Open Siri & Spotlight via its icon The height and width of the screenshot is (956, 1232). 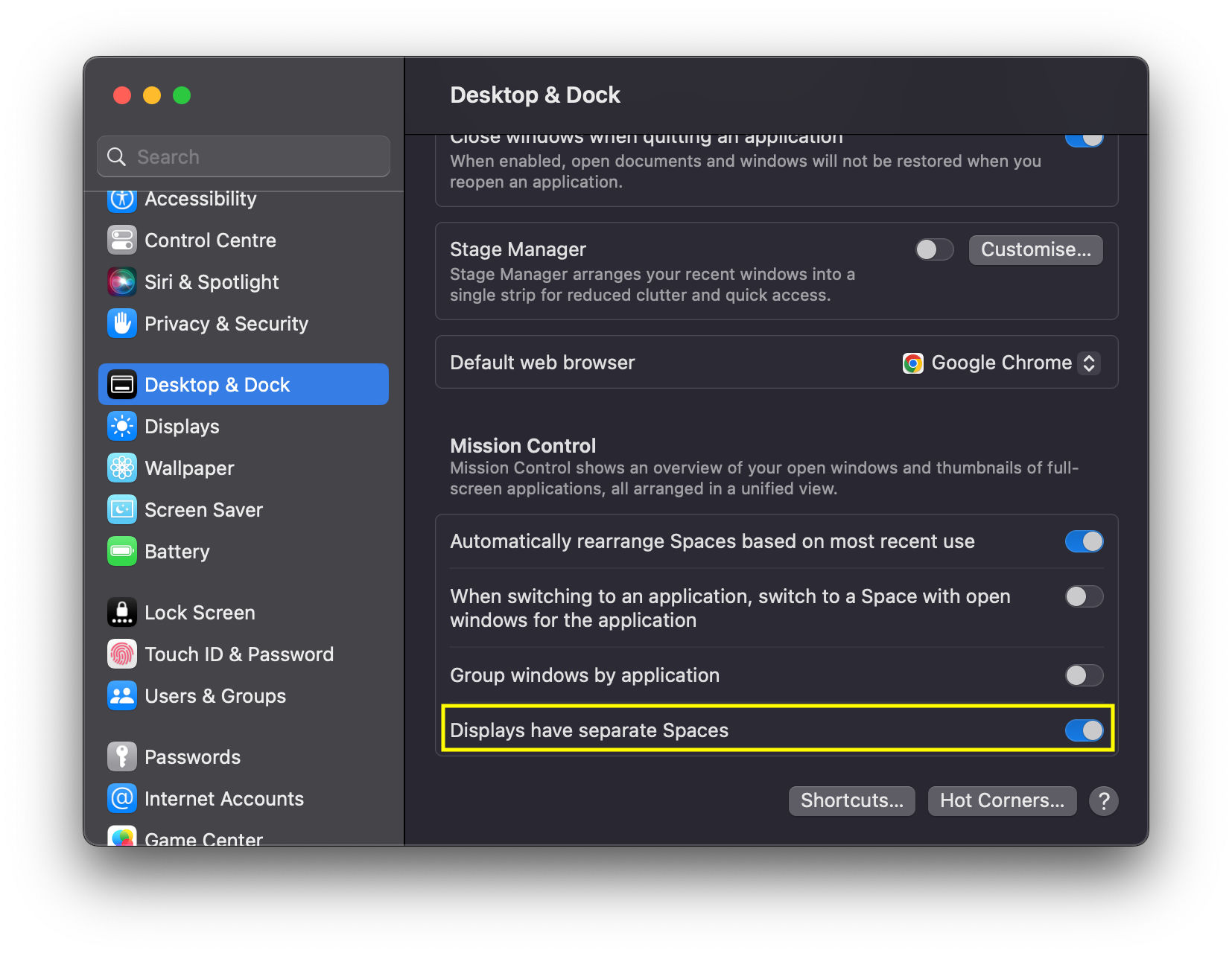click(x=122, y=282)
